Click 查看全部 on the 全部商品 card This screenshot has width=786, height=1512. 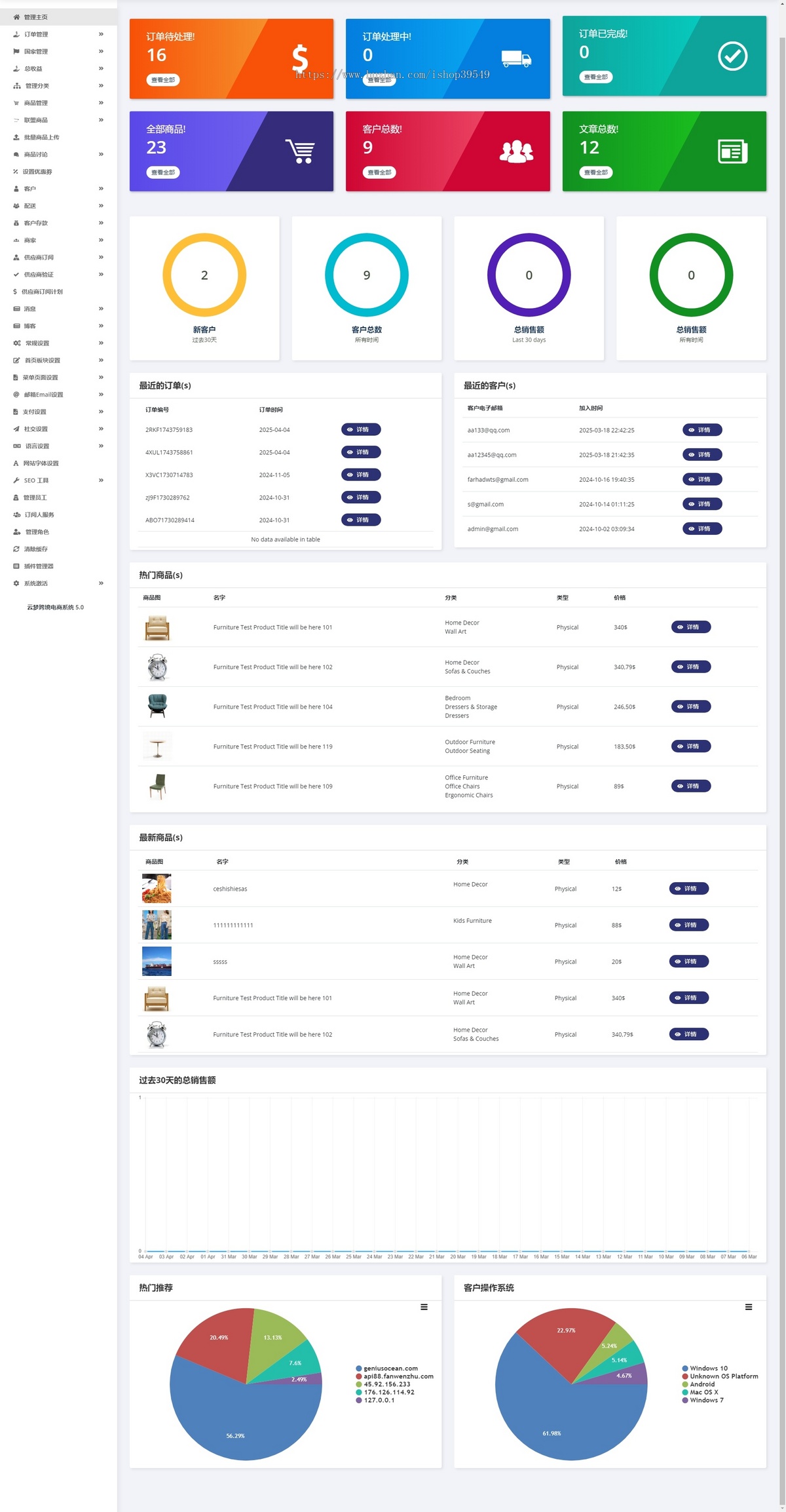(x=163, y=172)
